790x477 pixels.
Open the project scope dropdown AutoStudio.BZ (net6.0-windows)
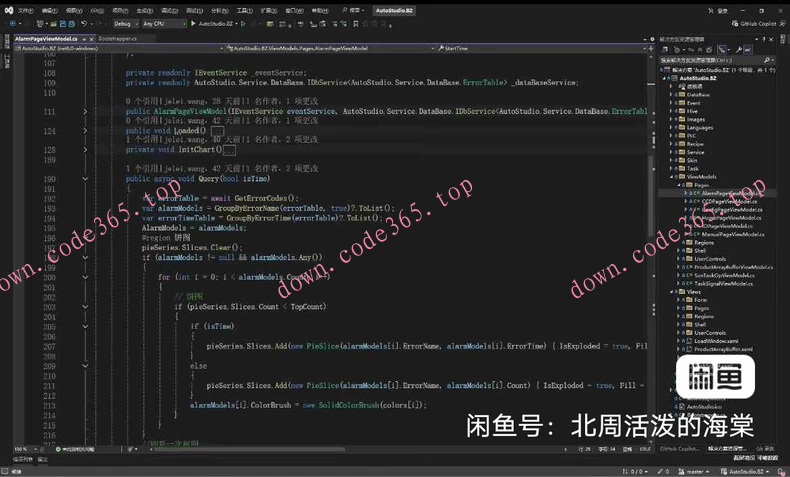(119, 48)
